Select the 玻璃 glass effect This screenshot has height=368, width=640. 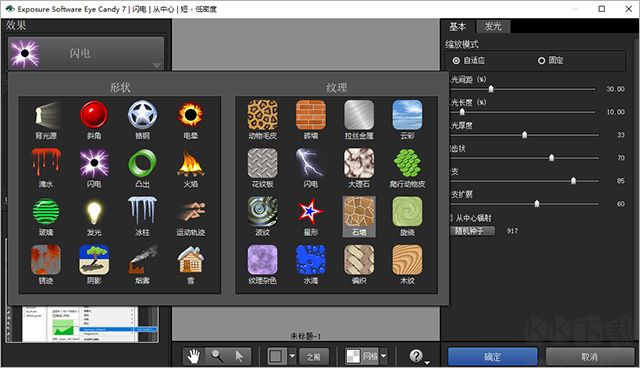(46, 217)
